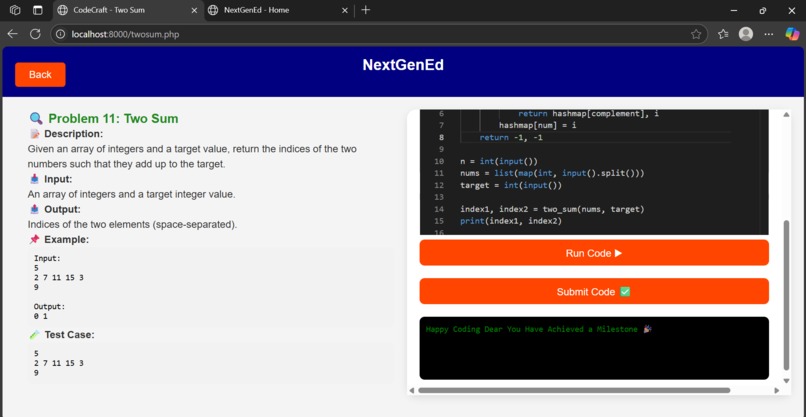
Task: Click the problem description paragraph text
Action: pyautogui.click(x=192, y=157)
